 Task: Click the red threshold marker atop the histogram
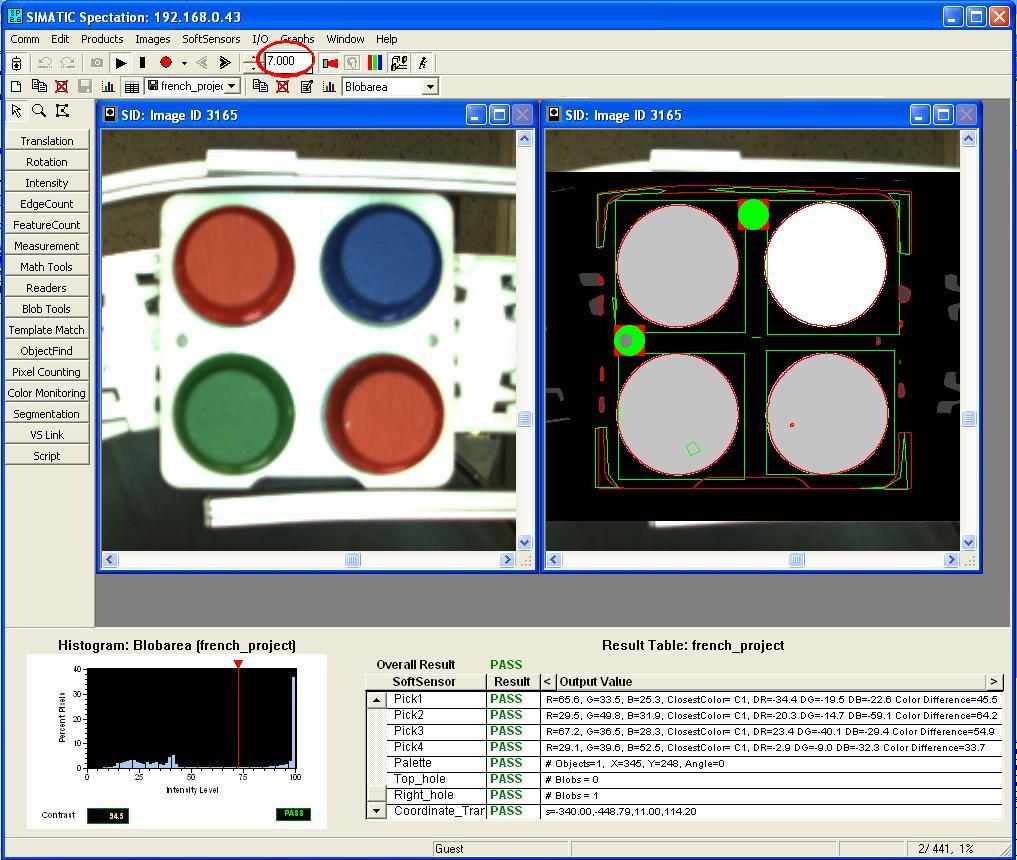point(238,663)
